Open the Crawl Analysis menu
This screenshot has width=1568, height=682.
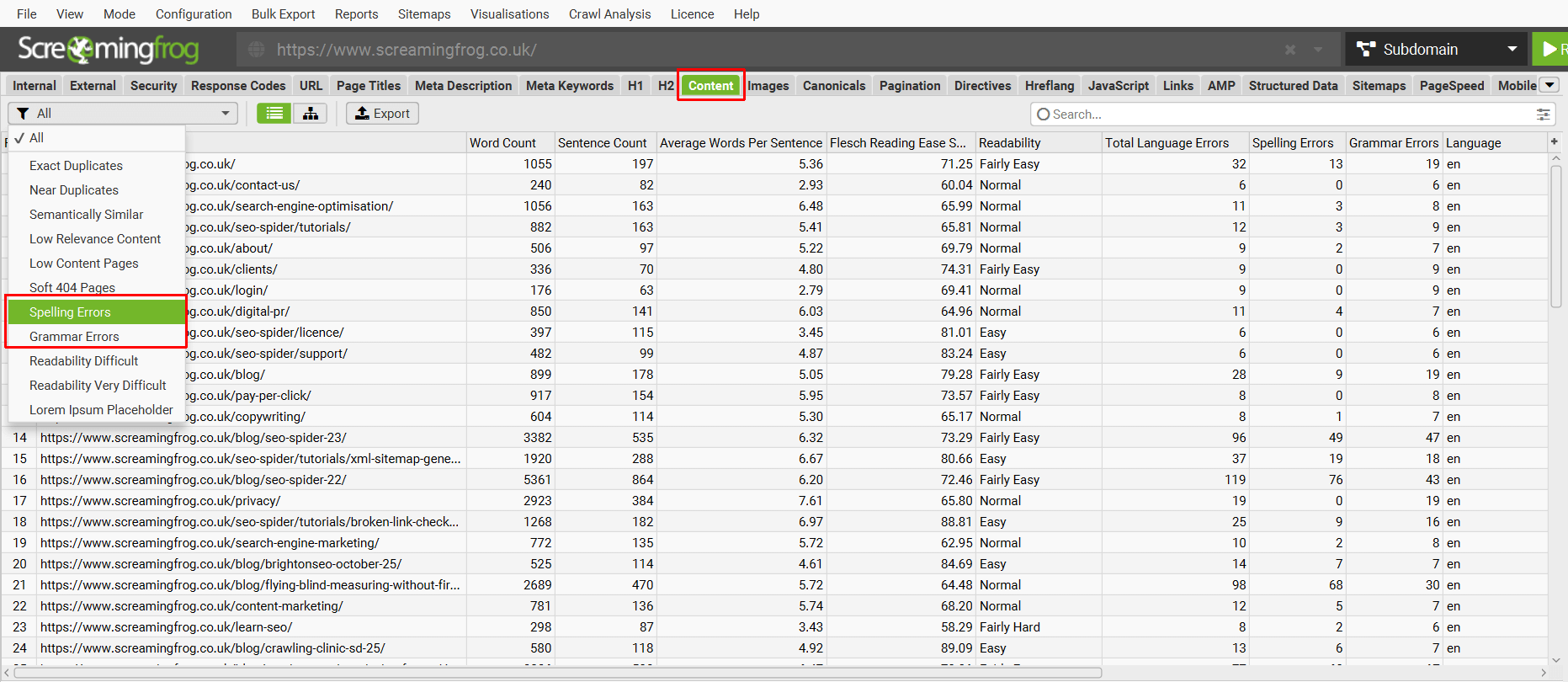click(609, 14)
